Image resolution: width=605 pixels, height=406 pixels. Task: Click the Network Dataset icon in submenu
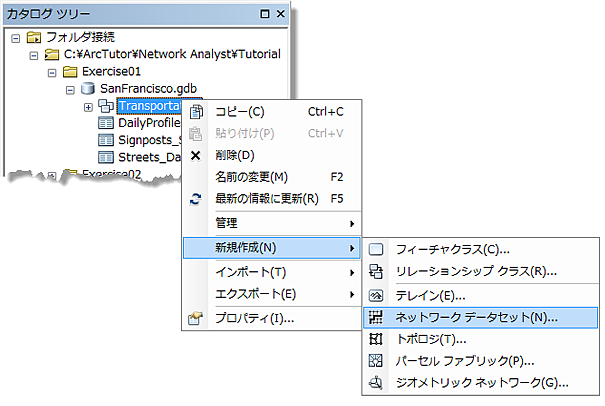pos(376,318)
